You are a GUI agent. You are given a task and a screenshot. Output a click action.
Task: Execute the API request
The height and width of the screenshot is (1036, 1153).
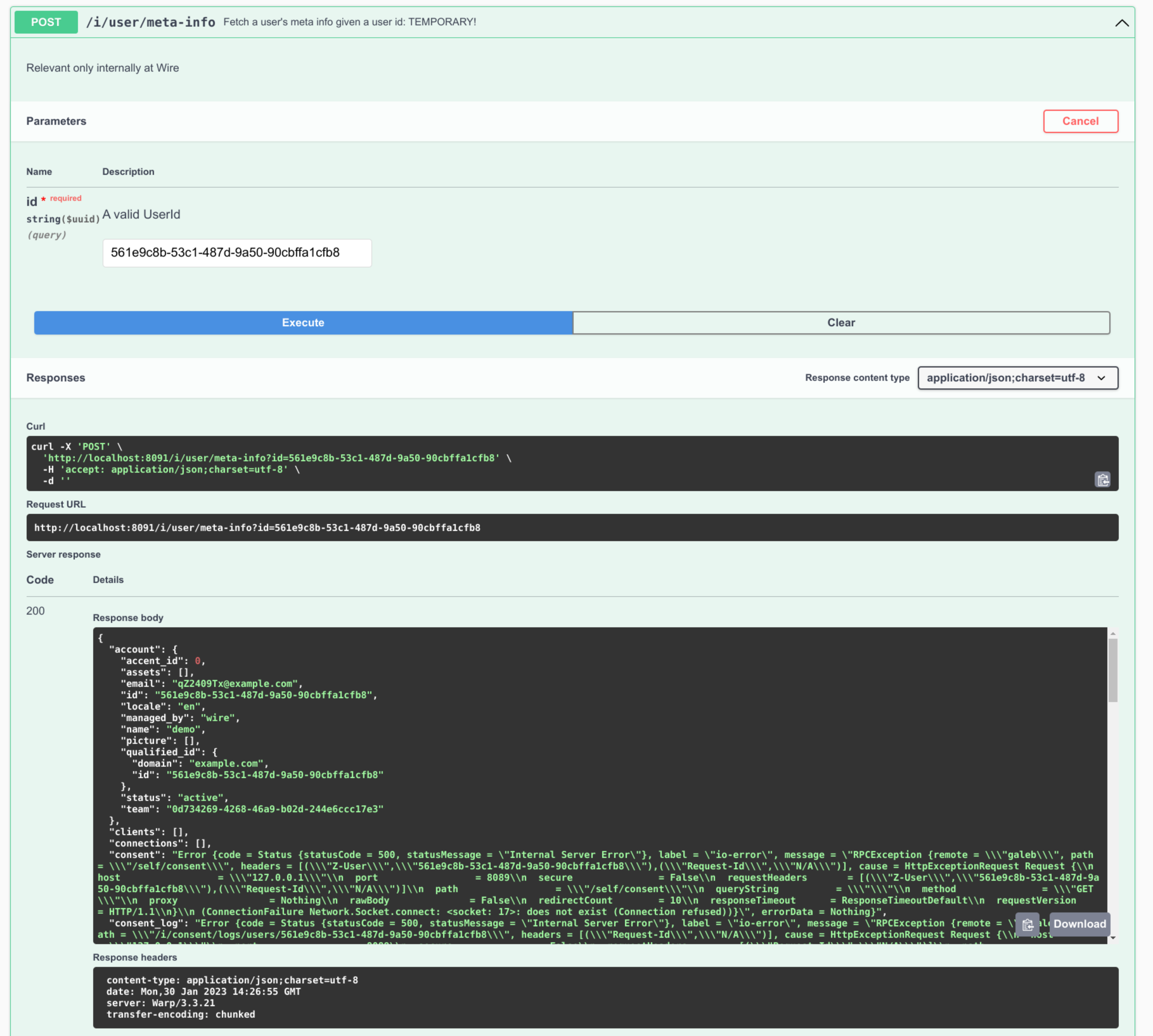tap(303, 323)
